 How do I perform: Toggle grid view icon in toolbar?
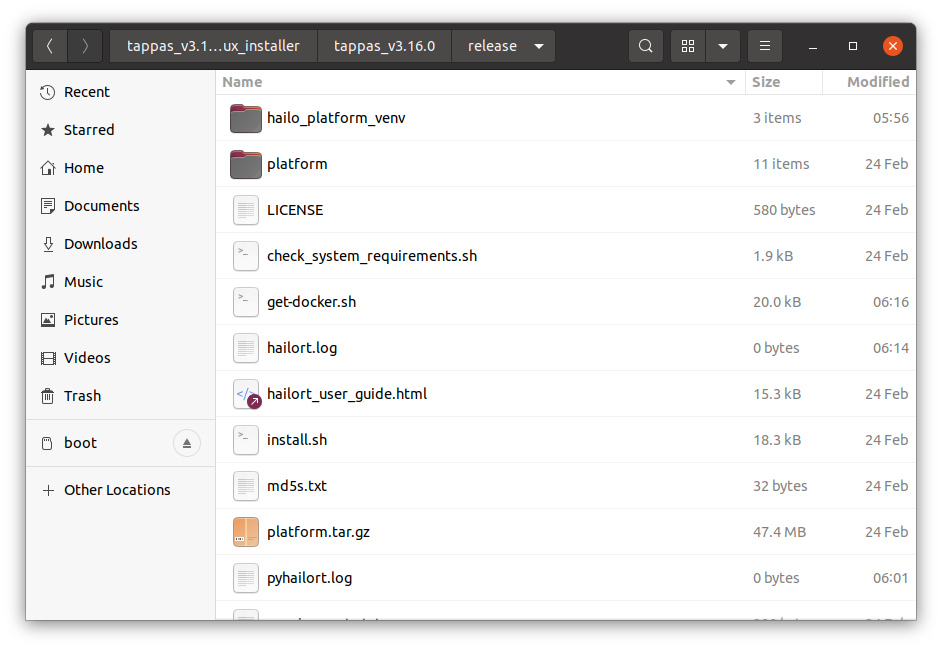(687, 46)
